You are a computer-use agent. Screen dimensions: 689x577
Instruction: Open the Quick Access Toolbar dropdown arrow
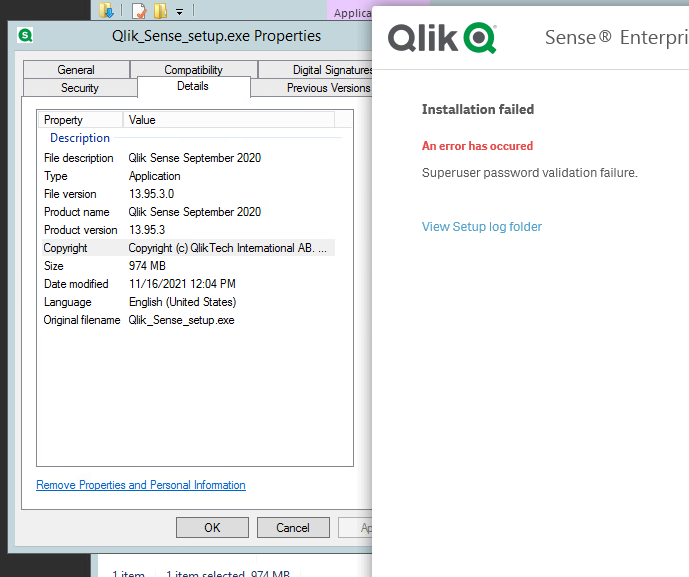tap(179, 12)
